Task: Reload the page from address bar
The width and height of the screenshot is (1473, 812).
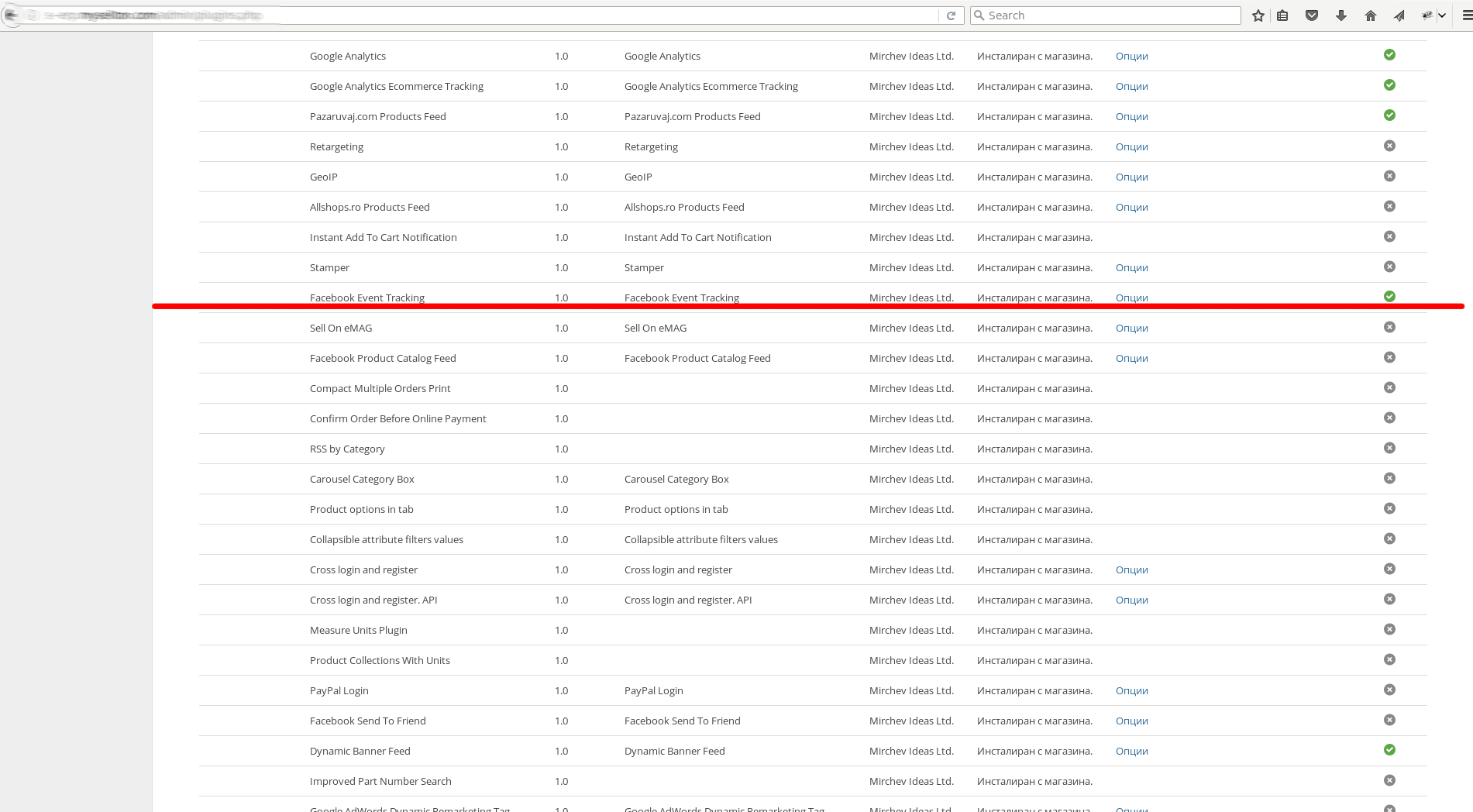Action: coord(951,15)
